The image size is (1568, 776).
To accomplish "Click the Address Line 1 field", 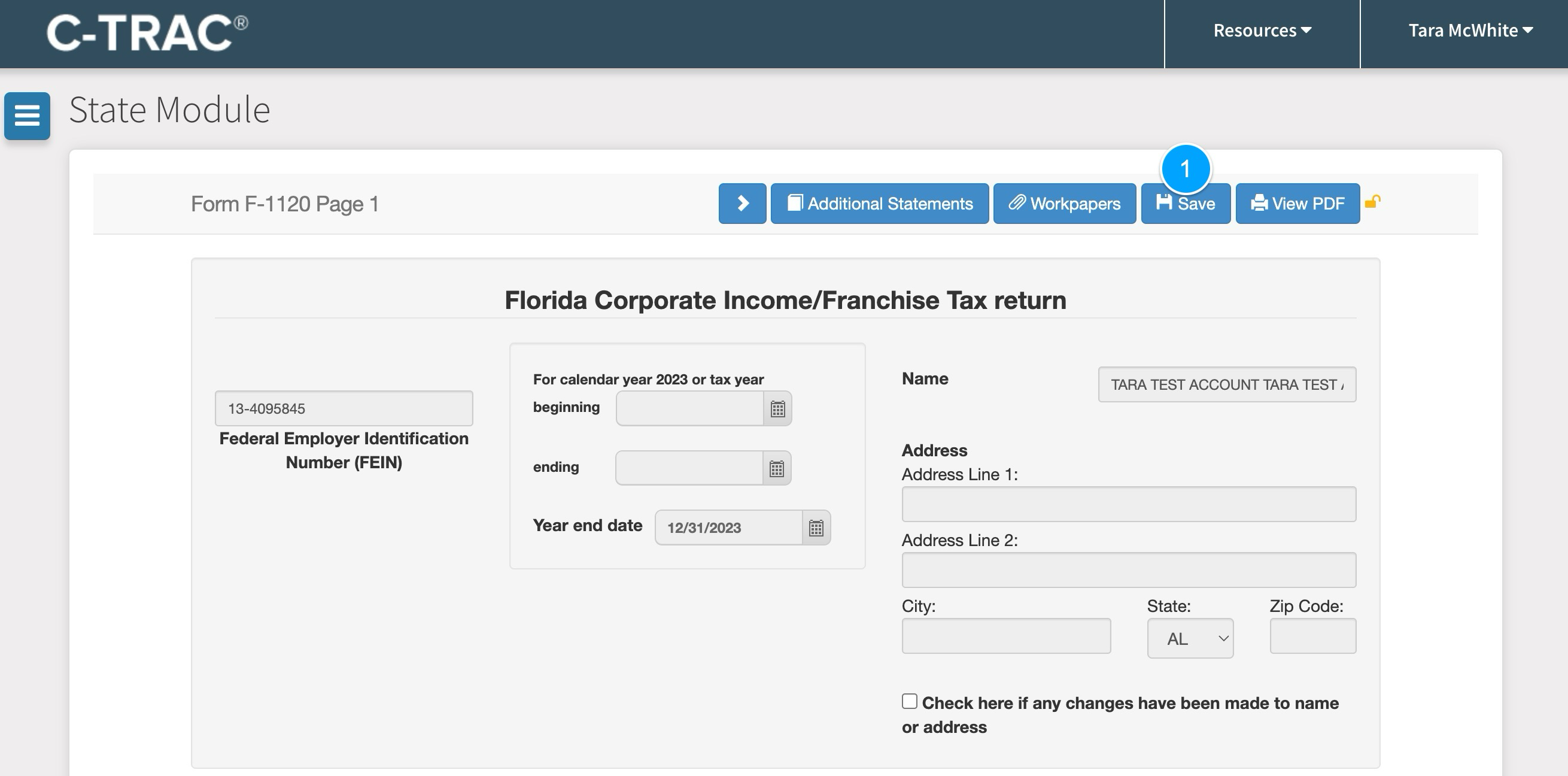I will pos(1129,504).
